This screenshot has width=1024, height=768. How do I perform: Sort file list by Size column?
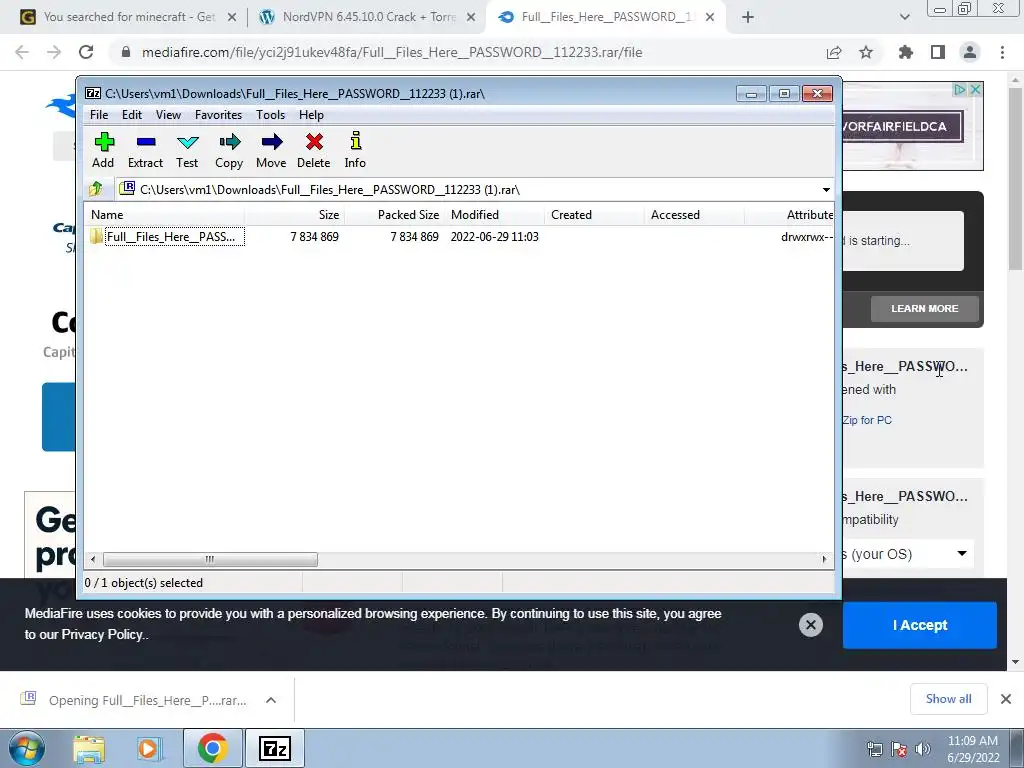coord(295,215)
